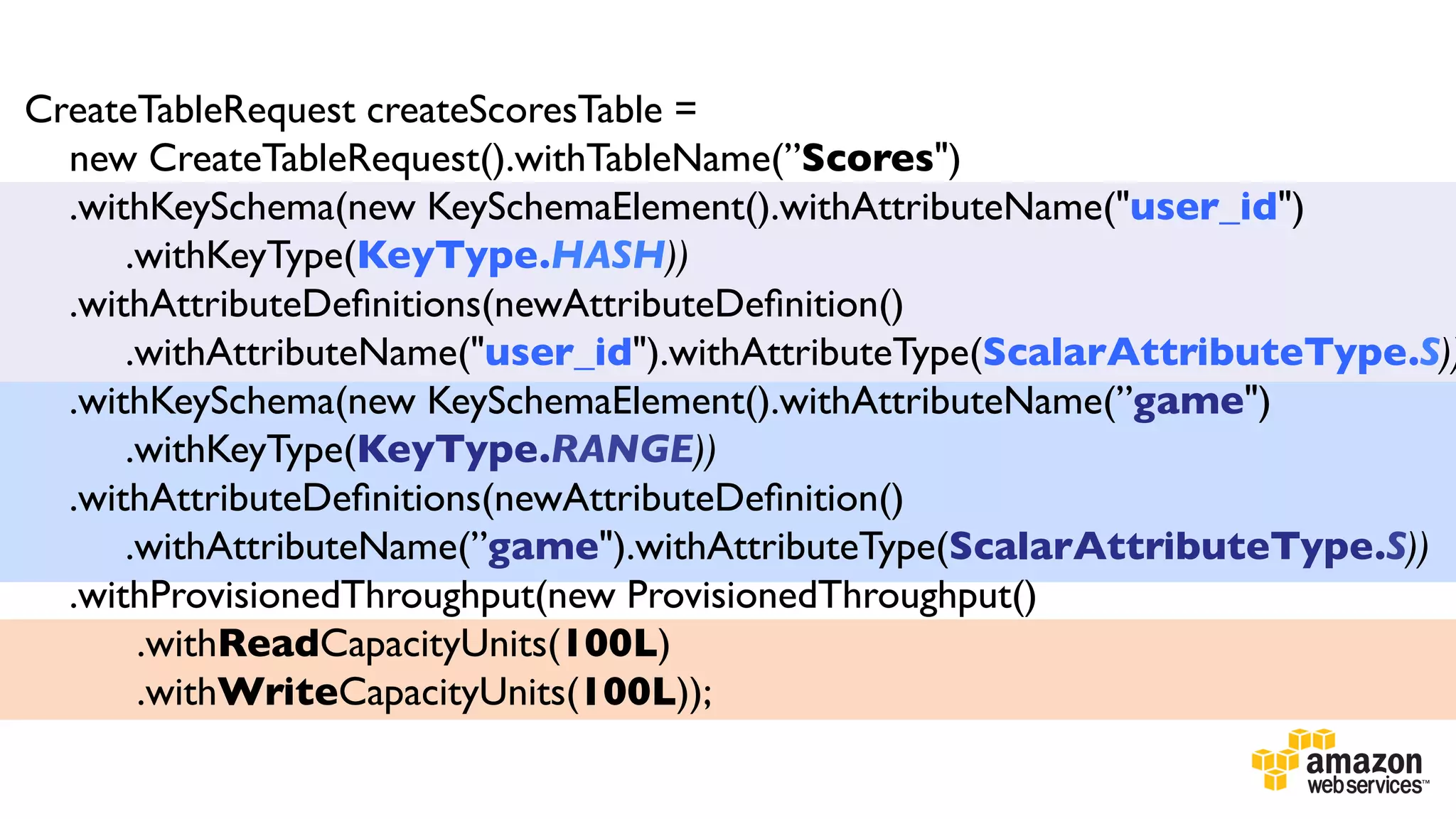1456x819 pixels.
Task: Click the first withAttributeDefinitions line
Action: (x=486, y=304)
